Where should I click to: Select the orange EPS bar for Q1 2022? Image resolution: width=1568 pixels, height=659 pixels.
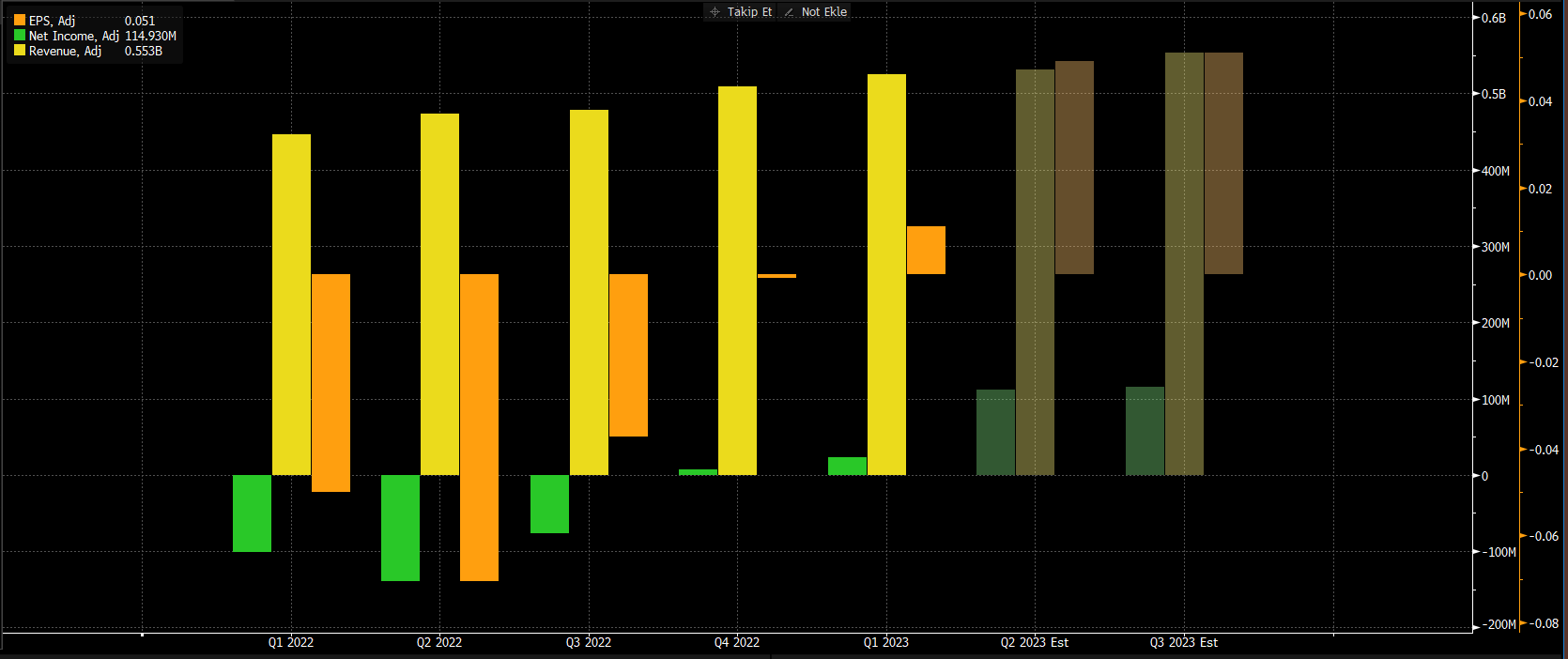pyautogui.click(x=331, y=383)
